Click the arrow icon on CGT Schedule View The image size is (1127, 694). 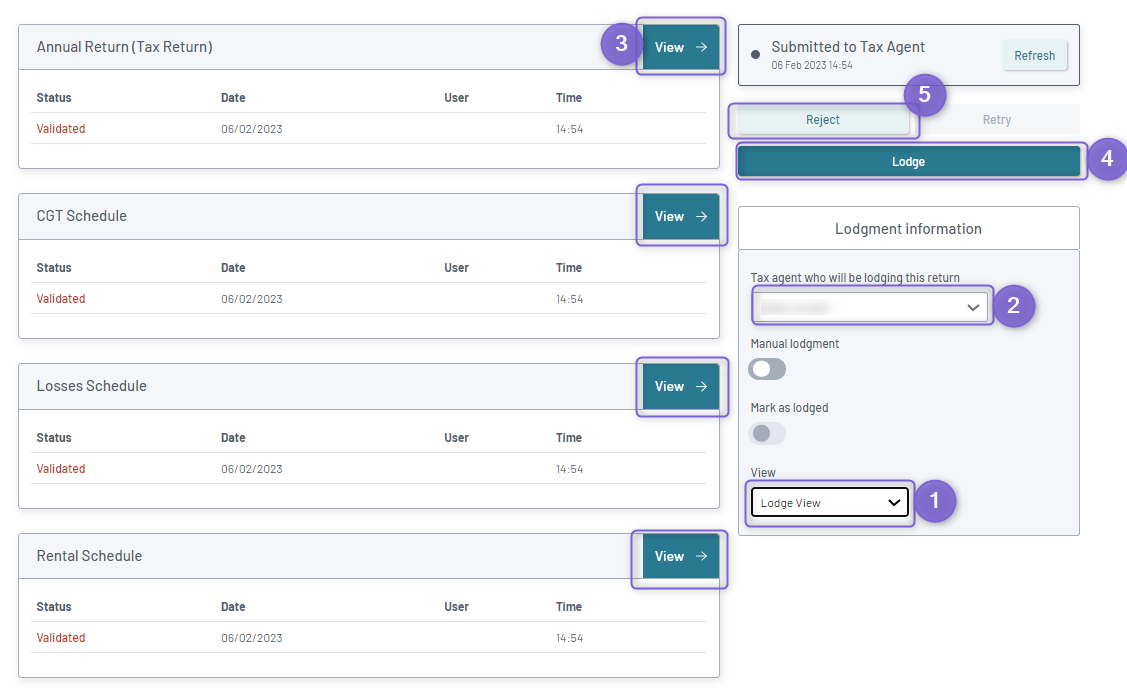(702, 216)
